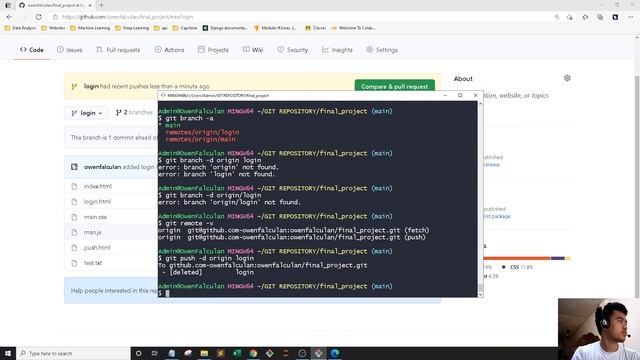Click 'remotes/origin/login' in terminal output
Screen dimensions: 640x360
point(202,132)
